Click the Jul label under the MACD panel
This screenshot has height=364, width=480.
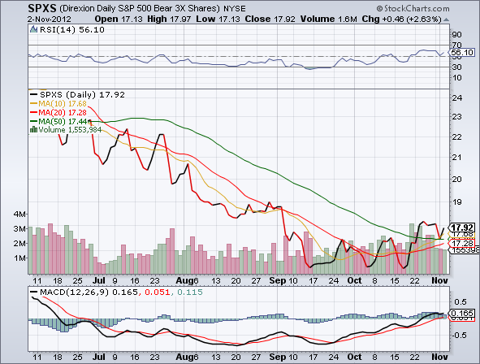pyautogui.click(x=99, y=357)
